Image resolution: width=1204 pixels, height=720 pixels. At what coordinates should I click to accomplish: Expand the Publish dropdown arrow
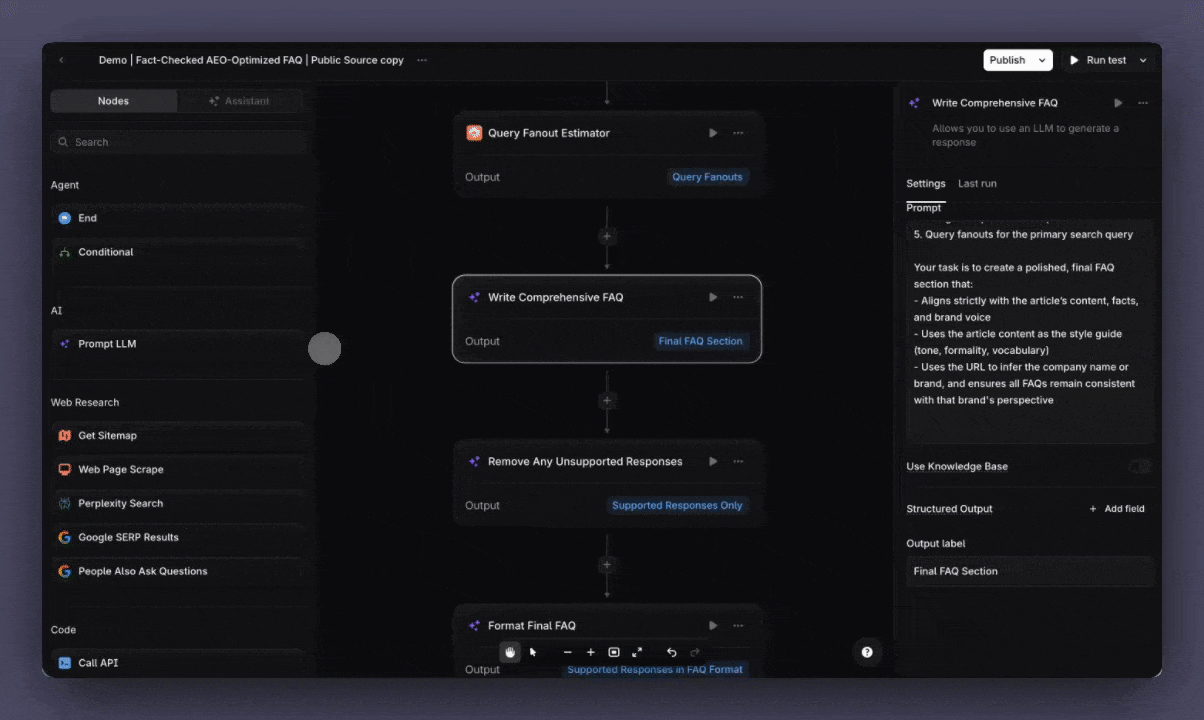[1042, 60]
